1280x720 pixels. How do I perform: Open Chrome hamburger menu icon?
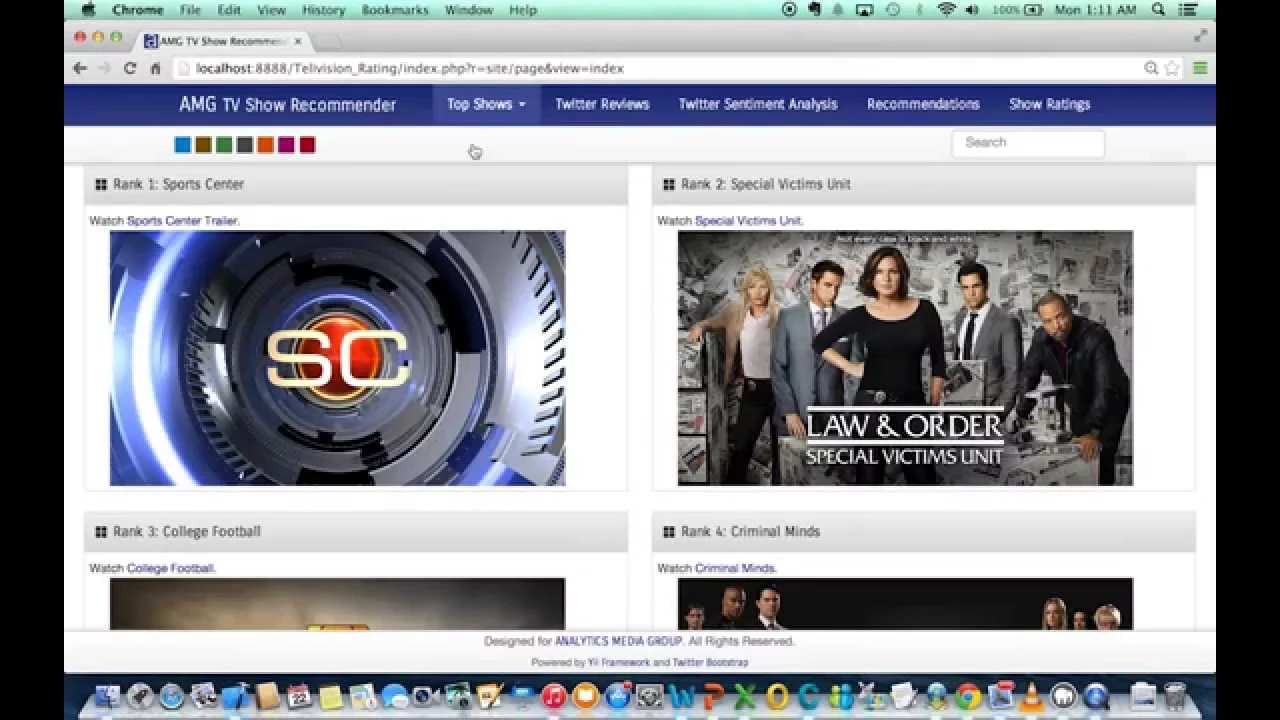tap(1200, 68)
